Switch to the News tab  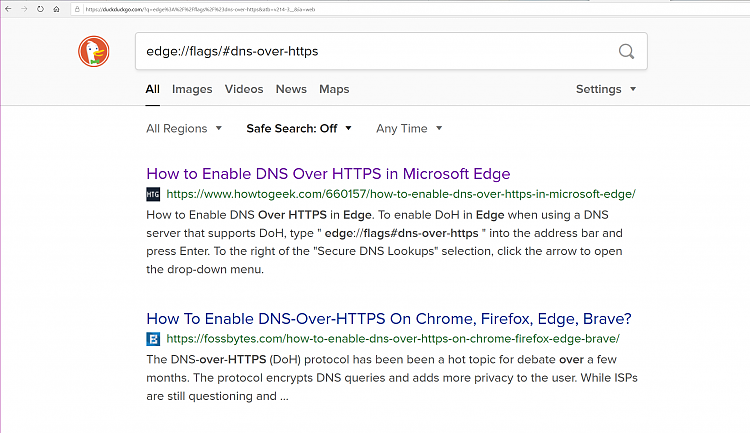tap(291, 89)
